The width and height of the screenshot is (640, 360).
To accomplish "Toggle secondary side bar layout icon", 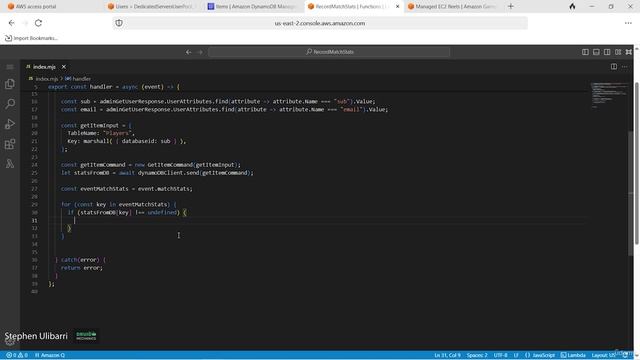I will (607, 52).
